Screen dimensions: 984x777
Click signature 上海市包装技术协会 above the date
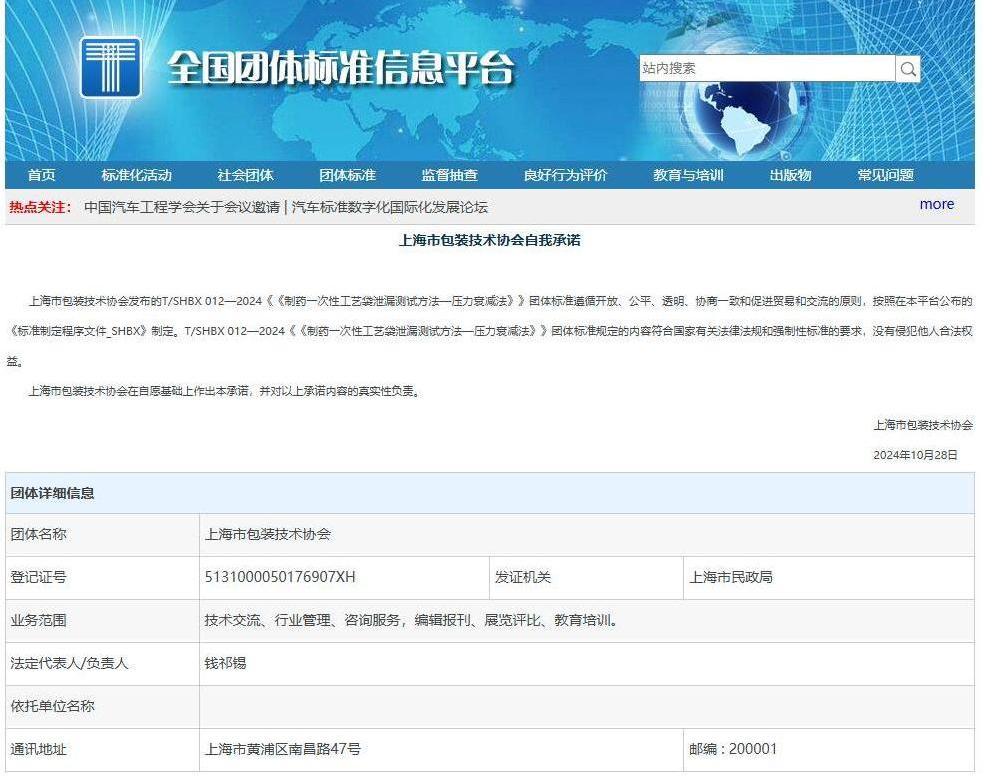(923, 426)
